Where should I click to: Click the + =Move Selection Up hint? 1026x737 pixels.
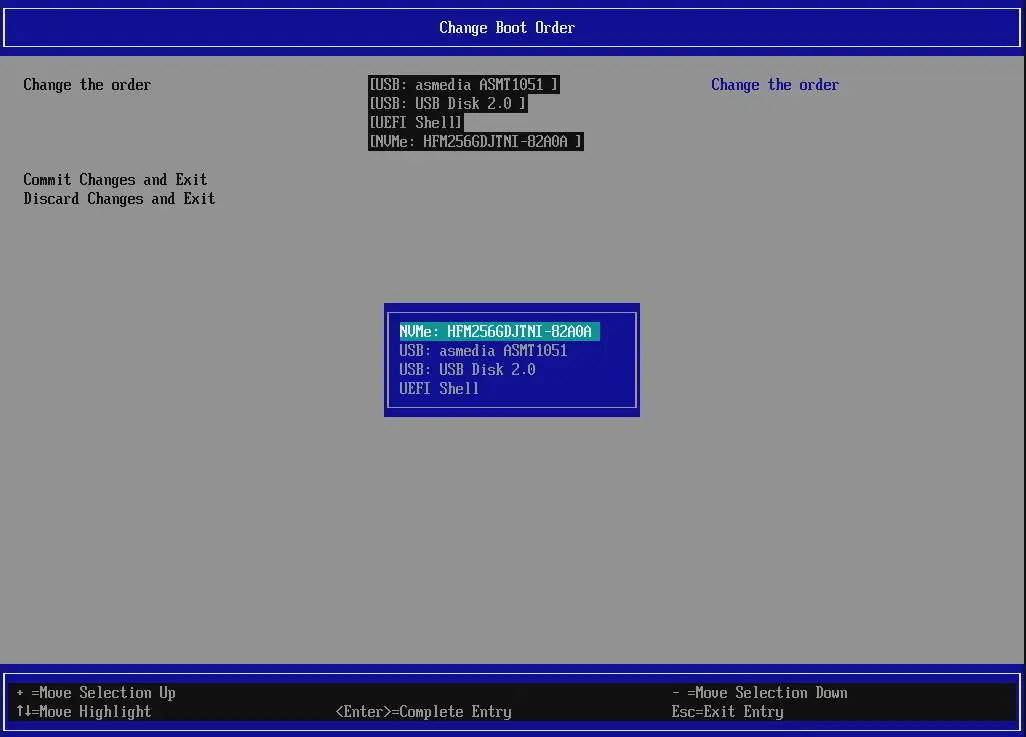(x=96, y=692)
